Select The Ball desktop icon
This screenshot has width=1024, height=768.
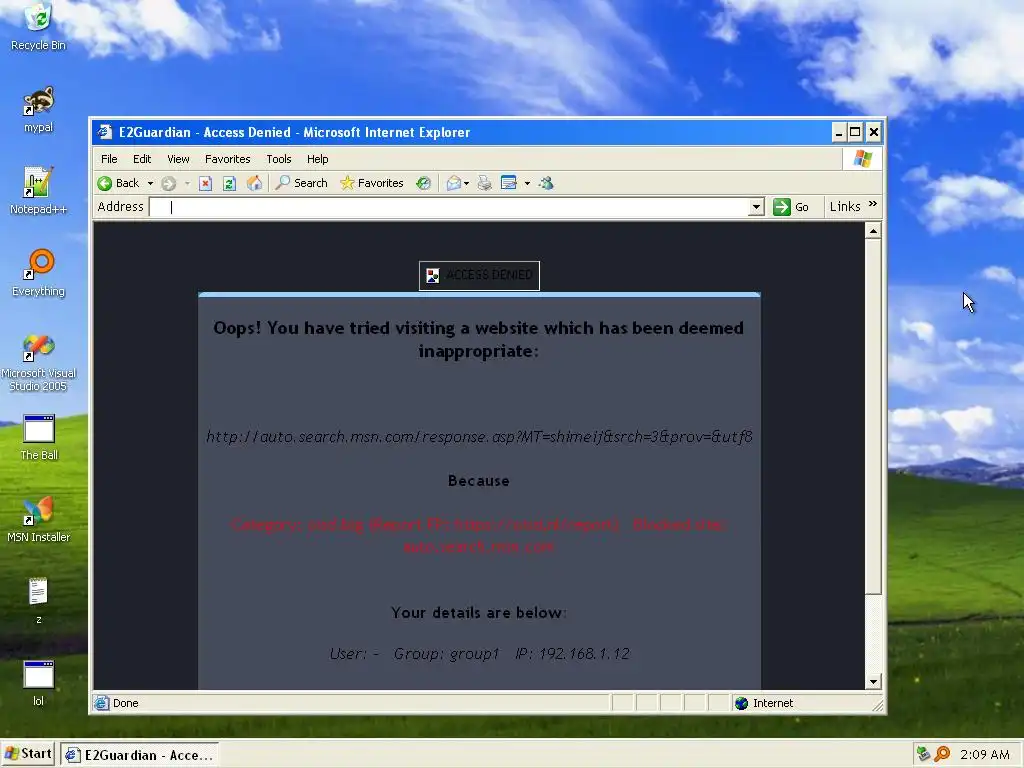click(39, 438)
